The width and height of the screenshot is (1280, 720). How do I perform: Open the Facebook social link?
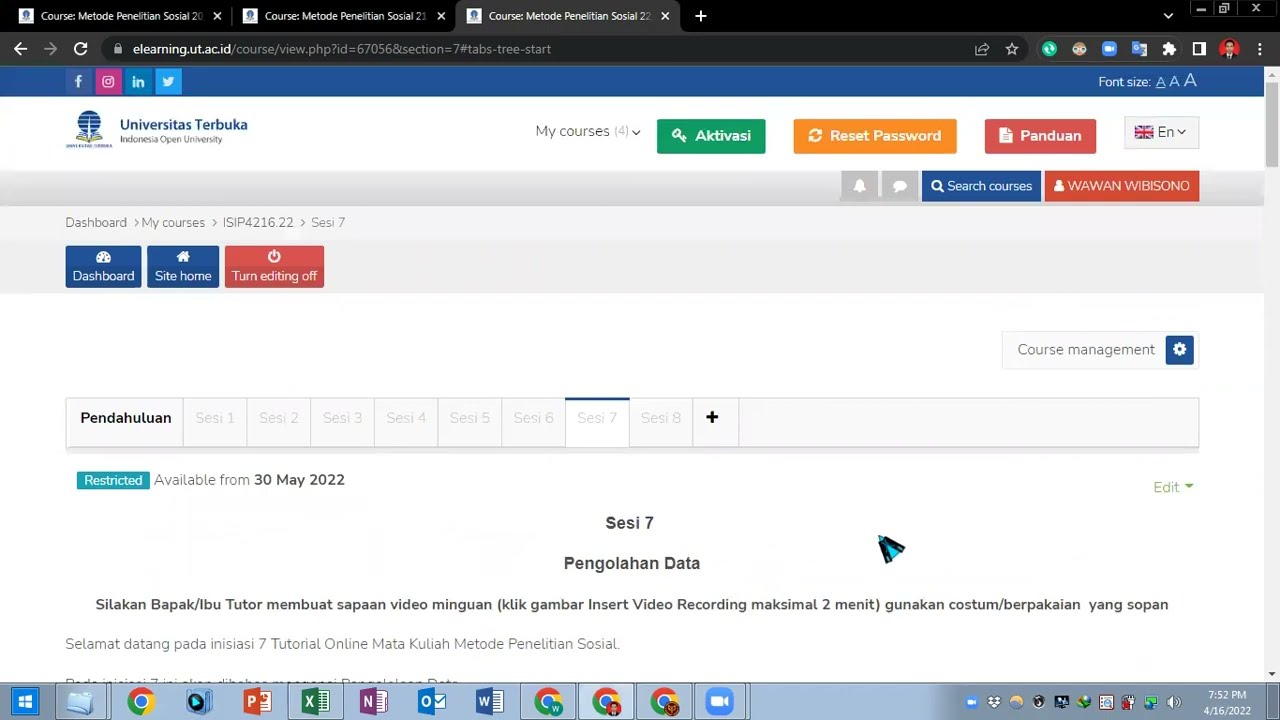tap(78, 82)
